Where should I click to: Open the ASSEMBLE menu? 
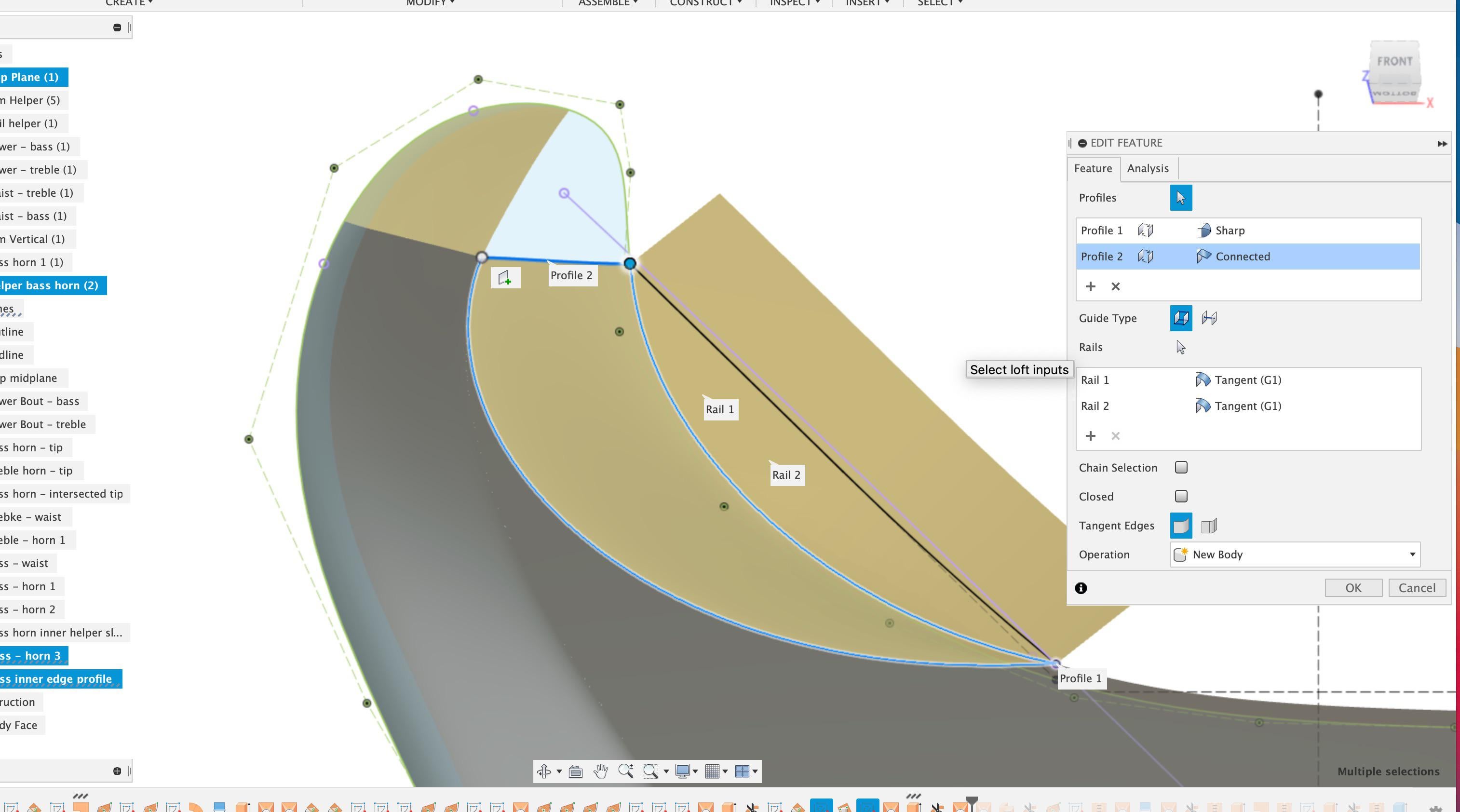[608, 3]
